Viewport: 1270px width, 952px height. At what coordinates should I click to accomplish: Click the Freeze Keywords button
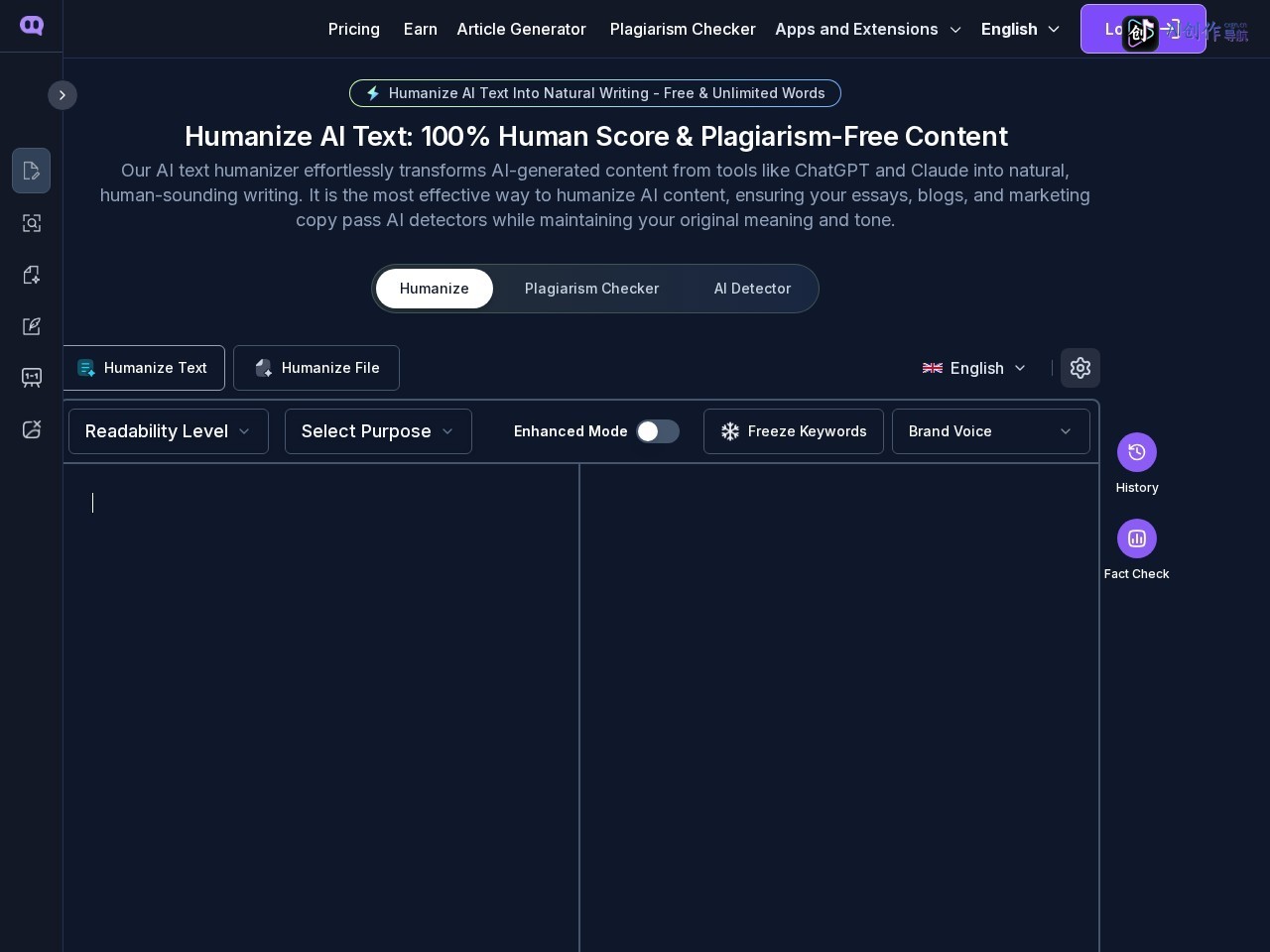coord(794,431)
